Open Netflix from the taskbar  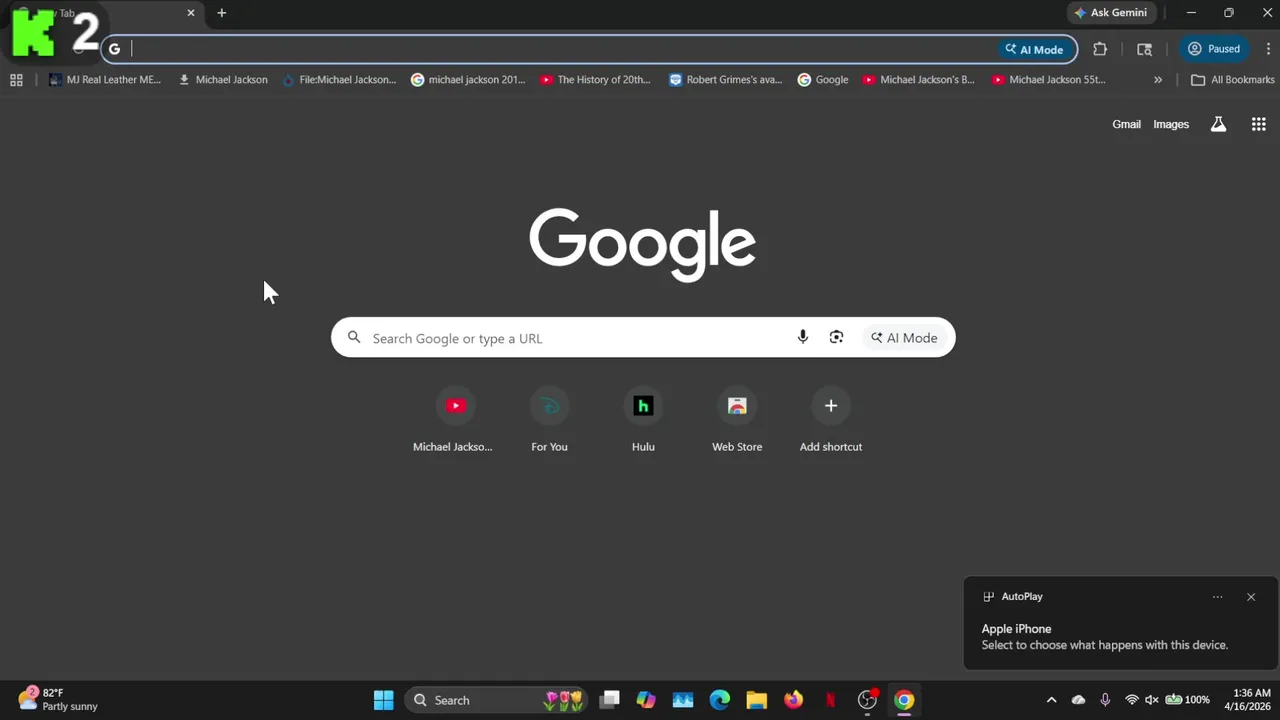pos(830,700)
